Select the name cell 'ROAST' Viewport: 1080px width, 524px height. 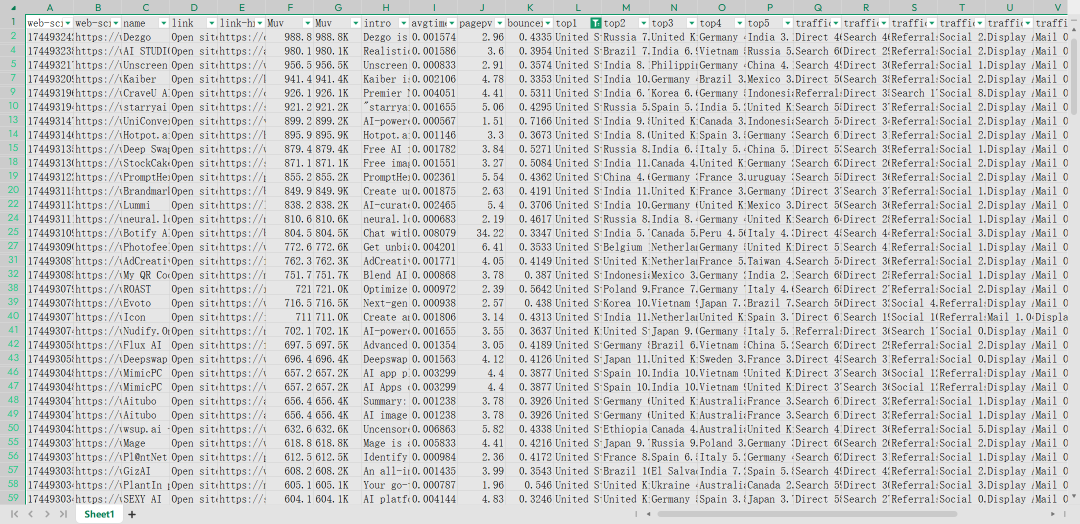(x=145, y=289)
